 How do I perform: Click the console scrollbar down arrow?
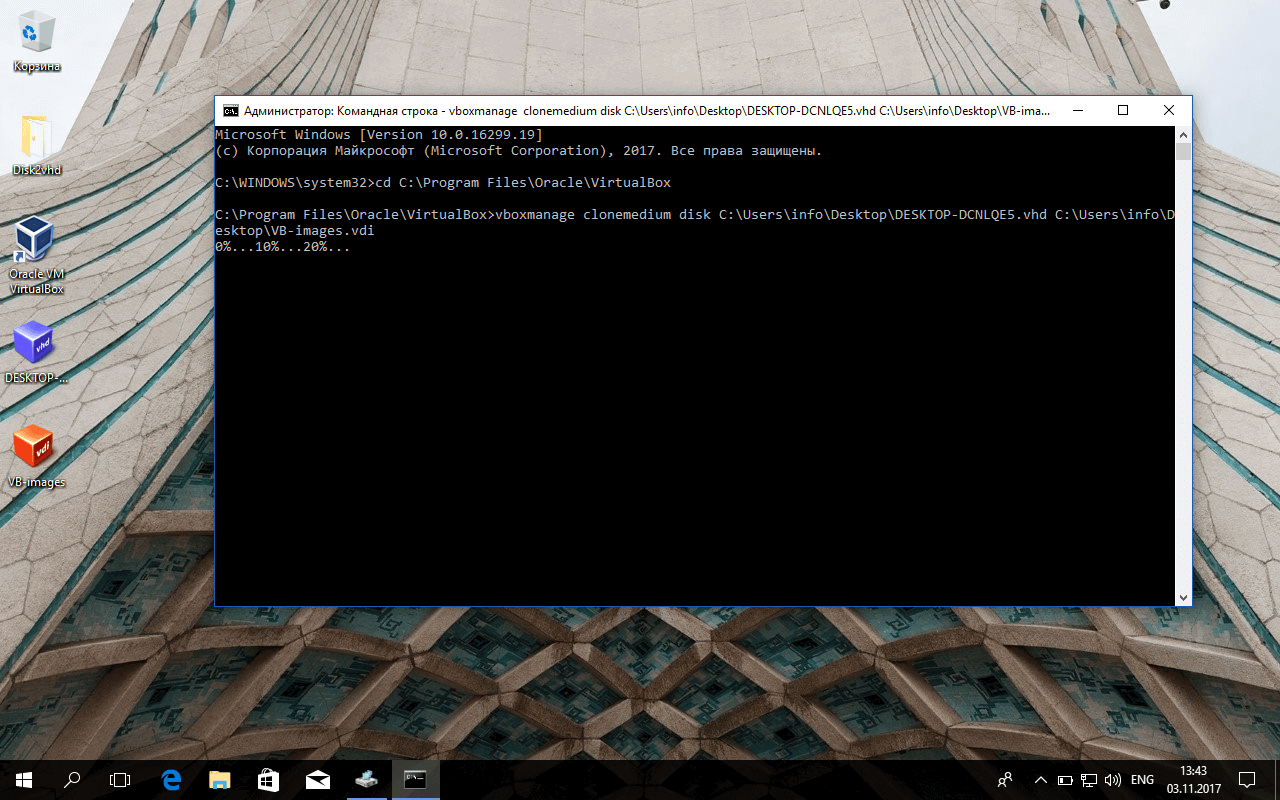(x=1183, y=596)
